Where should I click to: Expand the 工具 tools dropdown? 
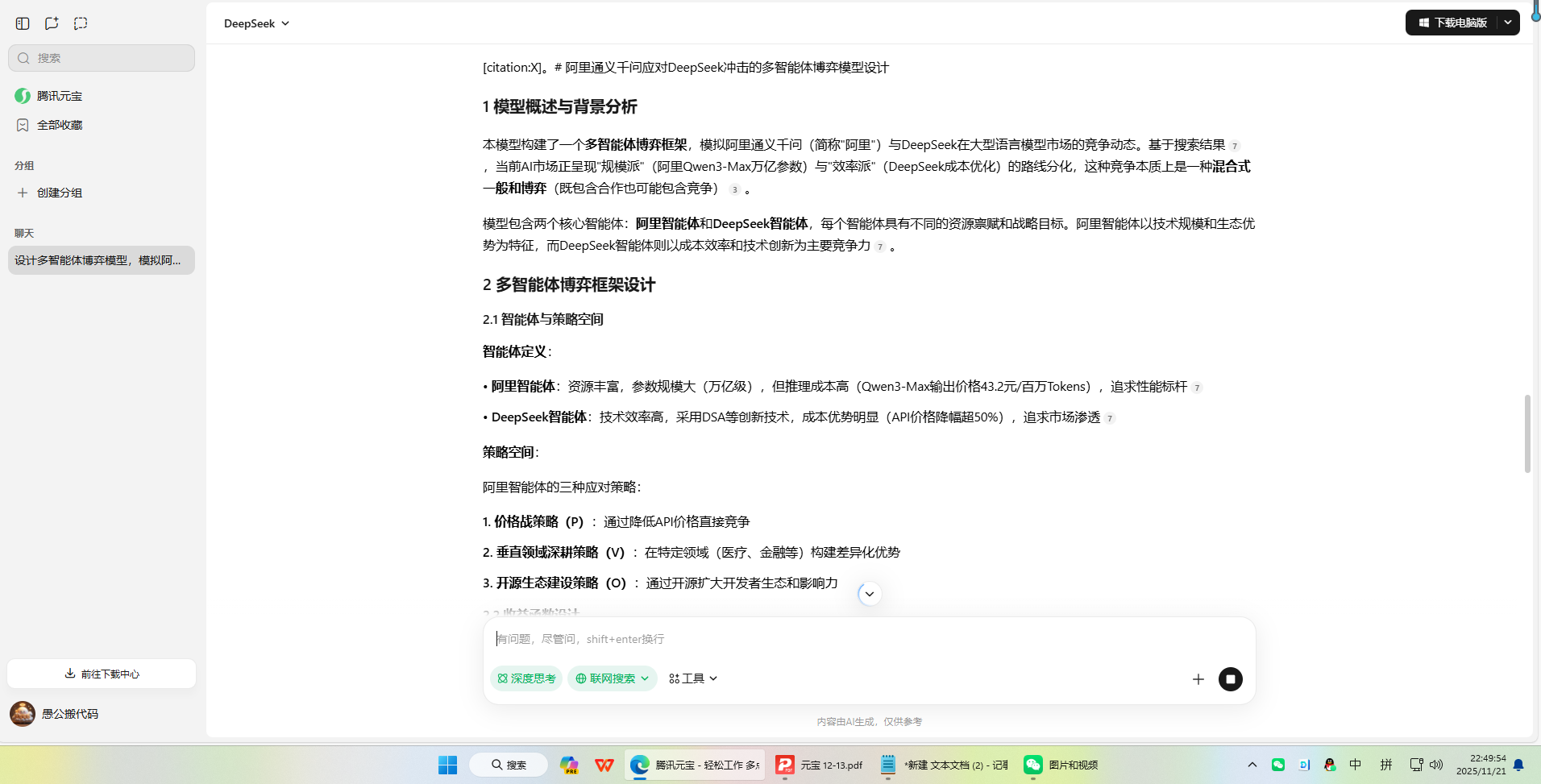click(692, 678)
